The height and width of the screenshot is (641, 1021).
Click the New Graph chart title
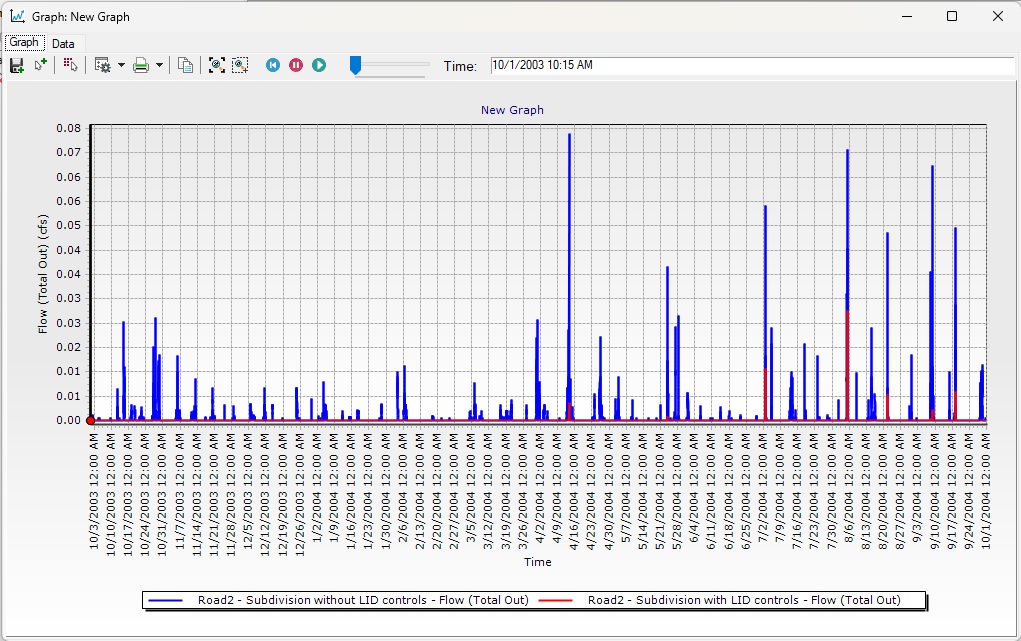tap(512, 110)
